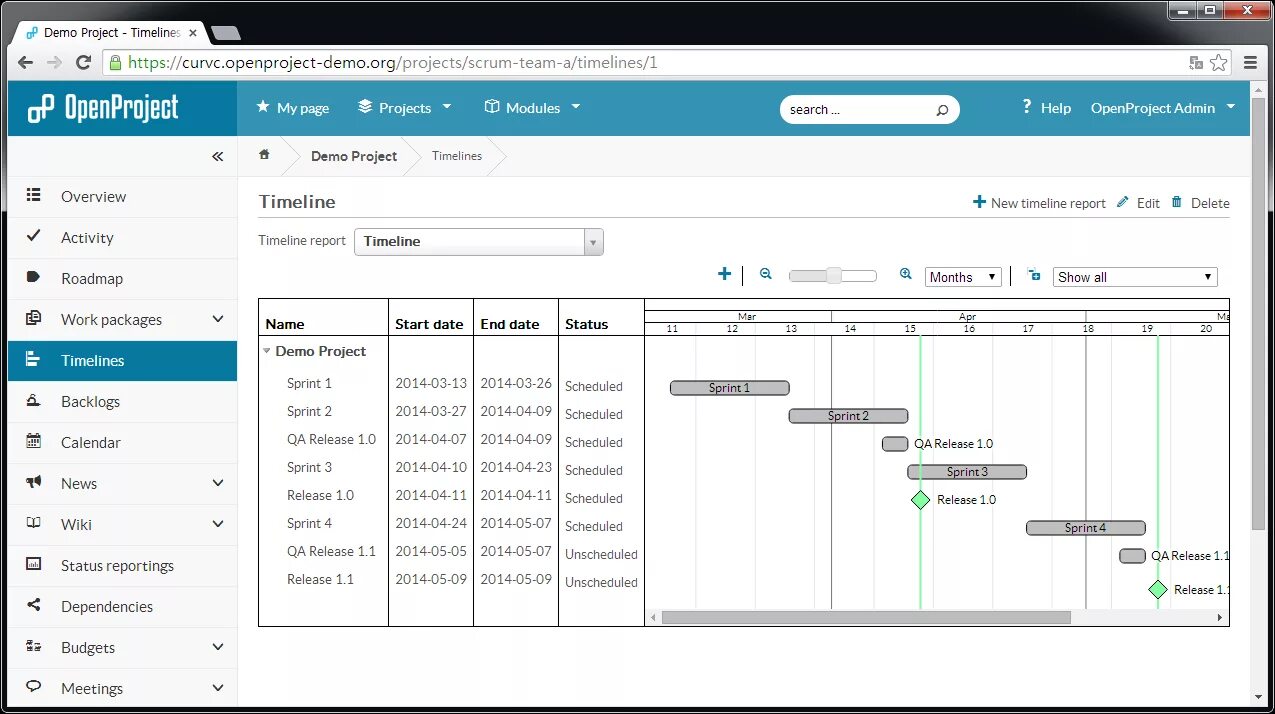Click the timeline zoom slider handle

point(834,275)
